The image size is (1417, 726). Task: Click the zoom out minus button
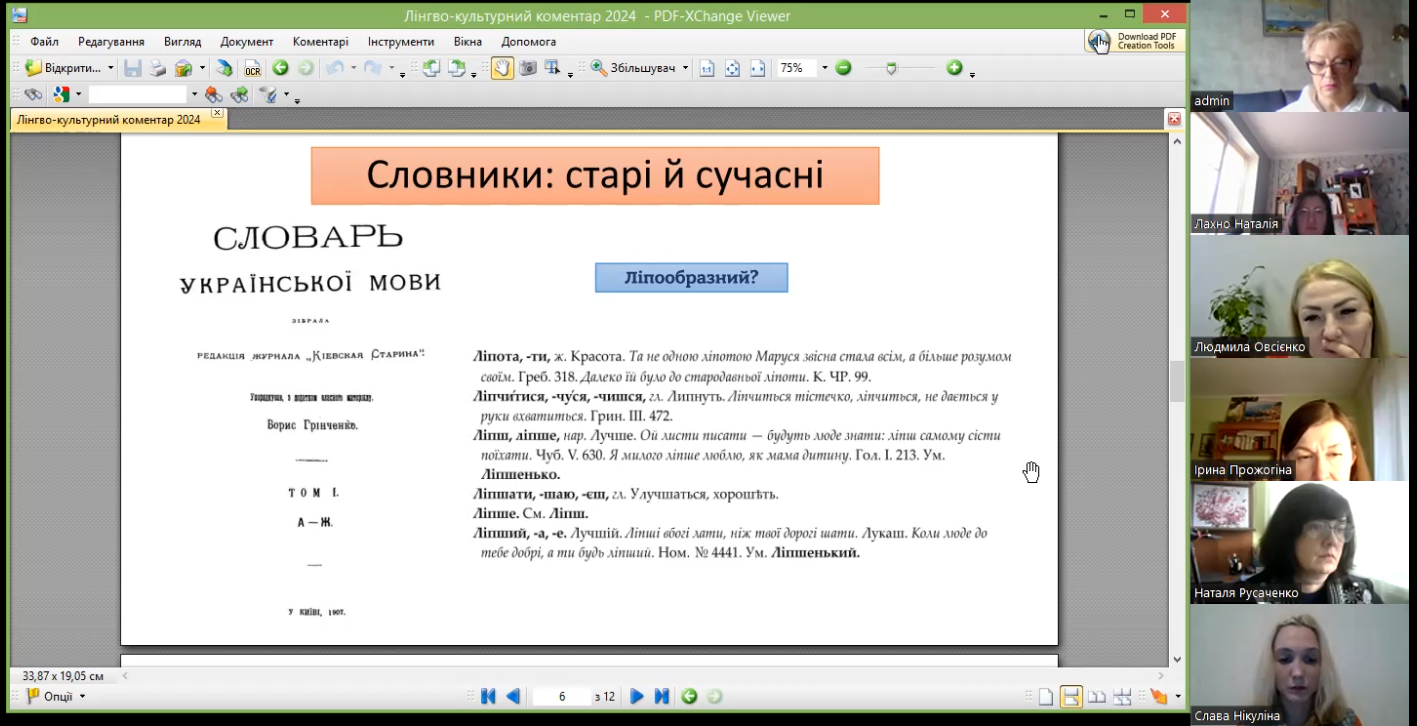[x=843, y=68]
